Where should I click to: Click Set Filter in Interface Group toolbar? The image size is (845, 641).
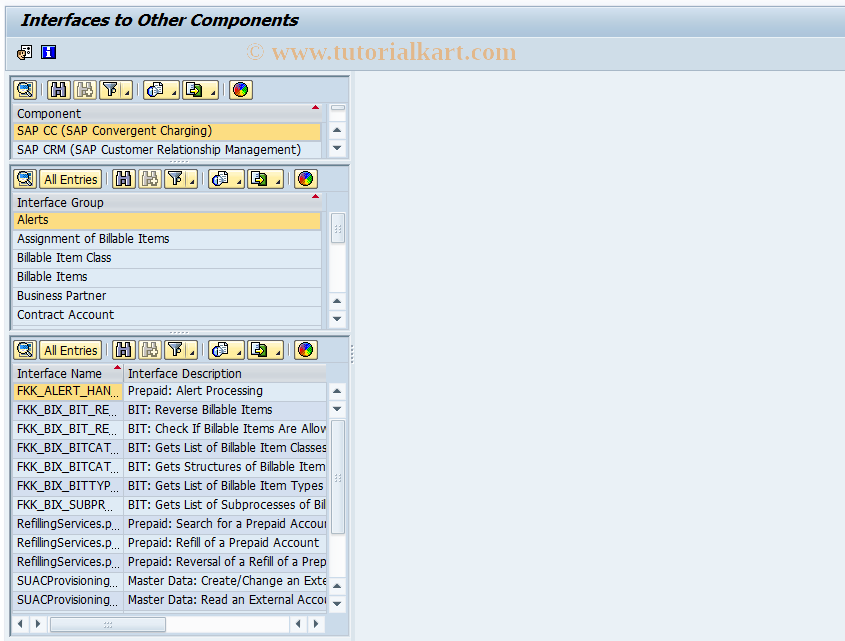(x=175, y=179)
